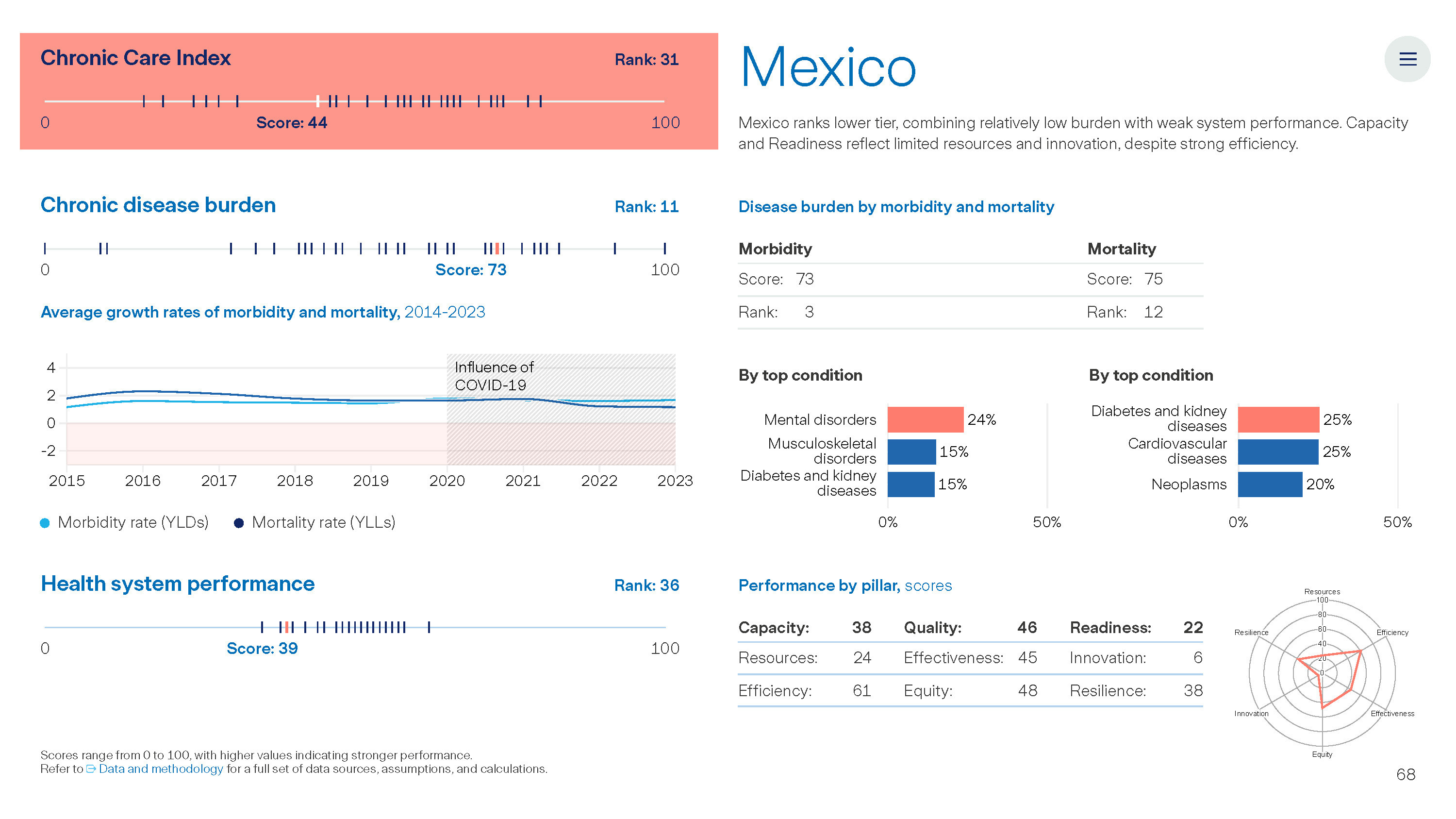
Task: Click the Diabetes and kidney diseases 25% bar
Action: (x=1278, y=419)
